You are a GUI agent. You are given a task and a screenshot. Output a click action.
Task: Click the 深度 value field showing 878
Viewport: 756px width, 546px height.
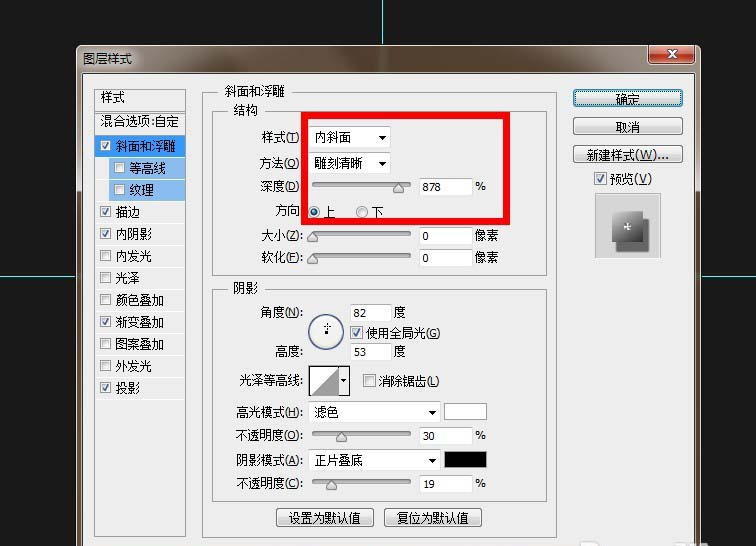[x=445, y=187]
